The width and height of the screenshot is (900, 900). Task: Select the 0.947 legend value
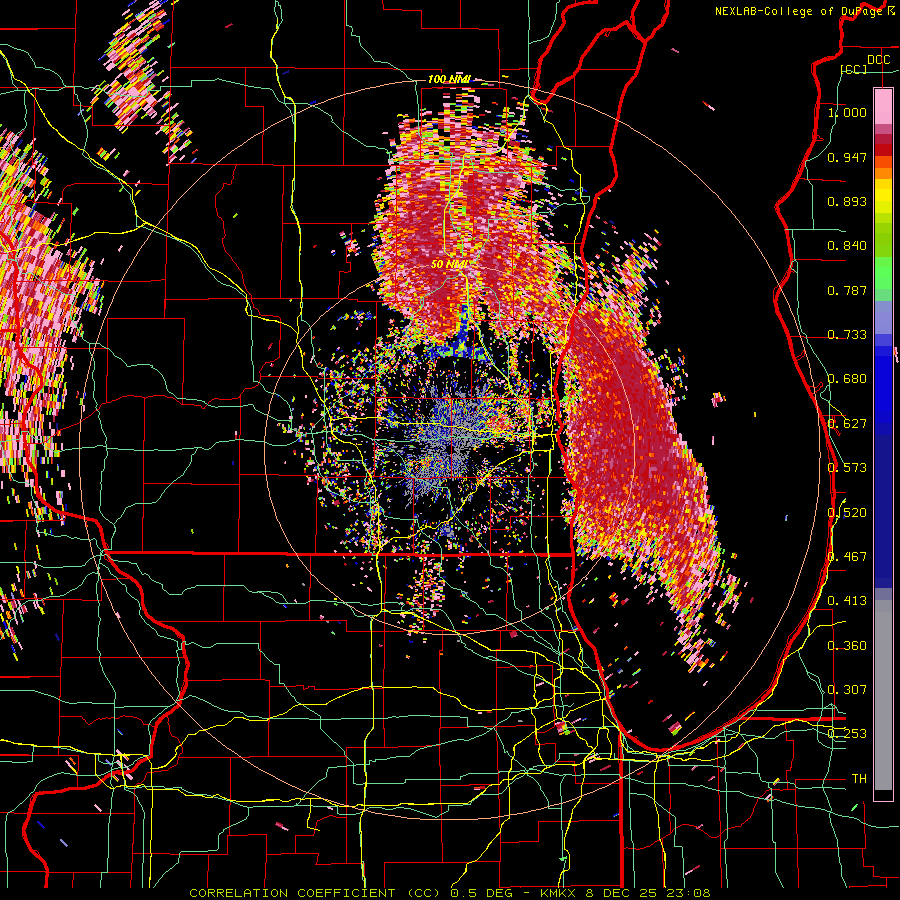[x=847, y=157]
